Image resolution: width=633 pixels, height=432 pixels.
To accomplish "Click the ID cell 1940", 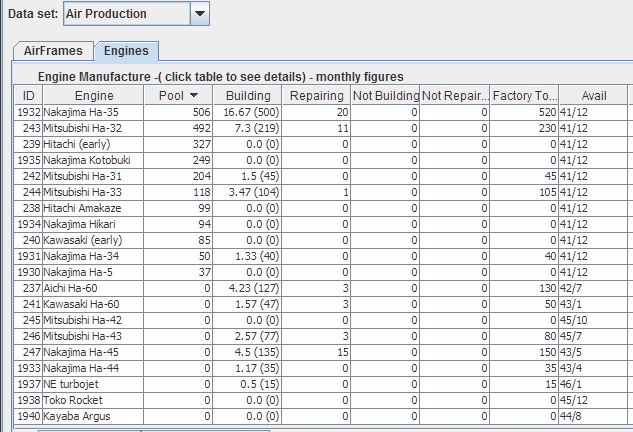I will 28,416.
